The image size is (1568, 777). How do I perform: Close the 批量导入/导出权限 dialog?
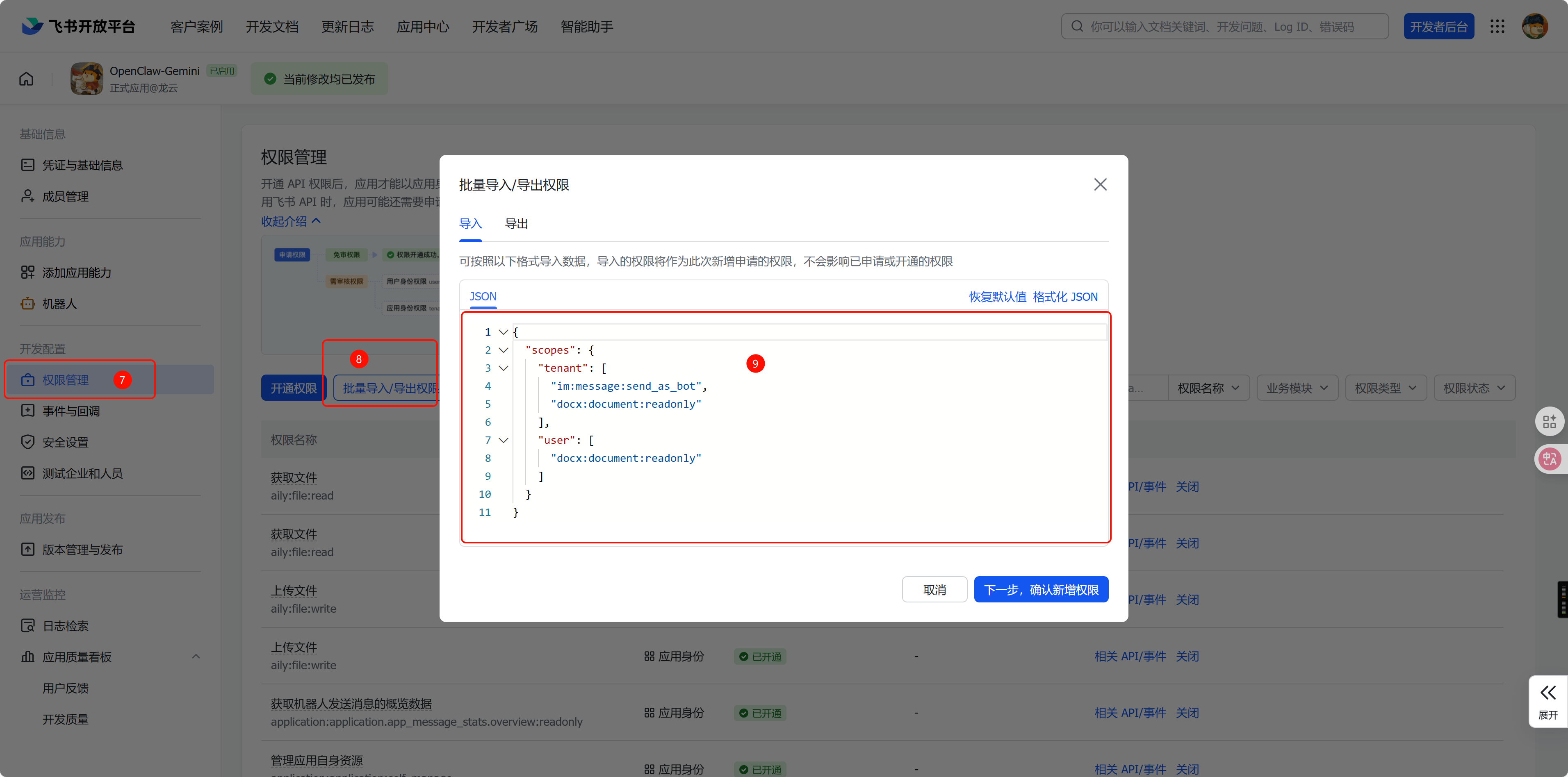[1100, 184]
